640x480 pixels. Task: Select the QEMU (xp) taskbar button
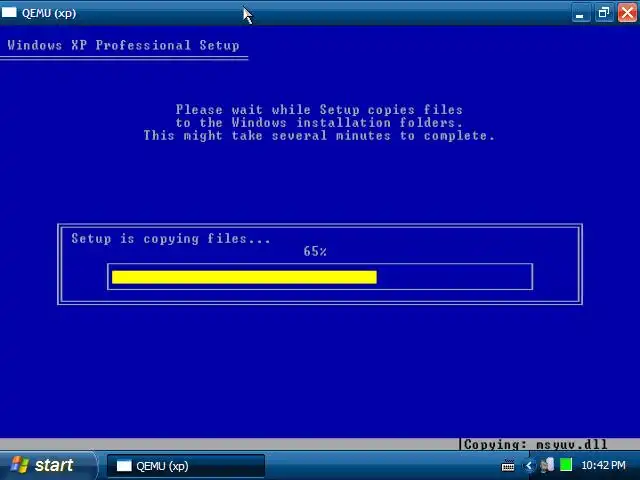point(186,466)
